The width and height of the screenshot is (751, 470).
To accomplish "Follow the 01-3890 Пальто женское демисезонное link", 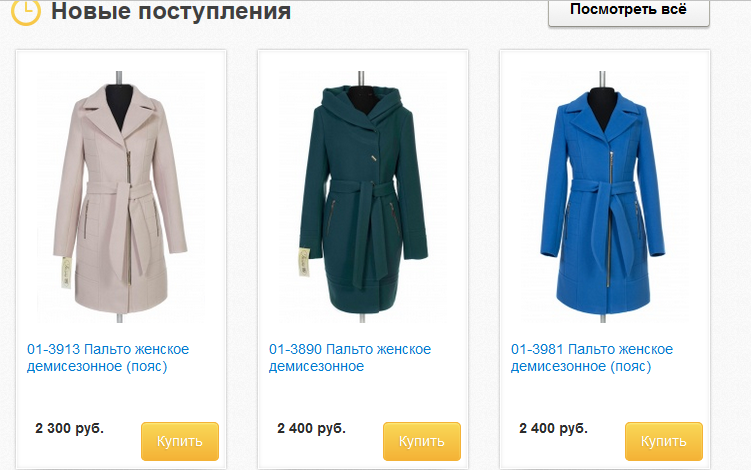I will tap(350, 357).
